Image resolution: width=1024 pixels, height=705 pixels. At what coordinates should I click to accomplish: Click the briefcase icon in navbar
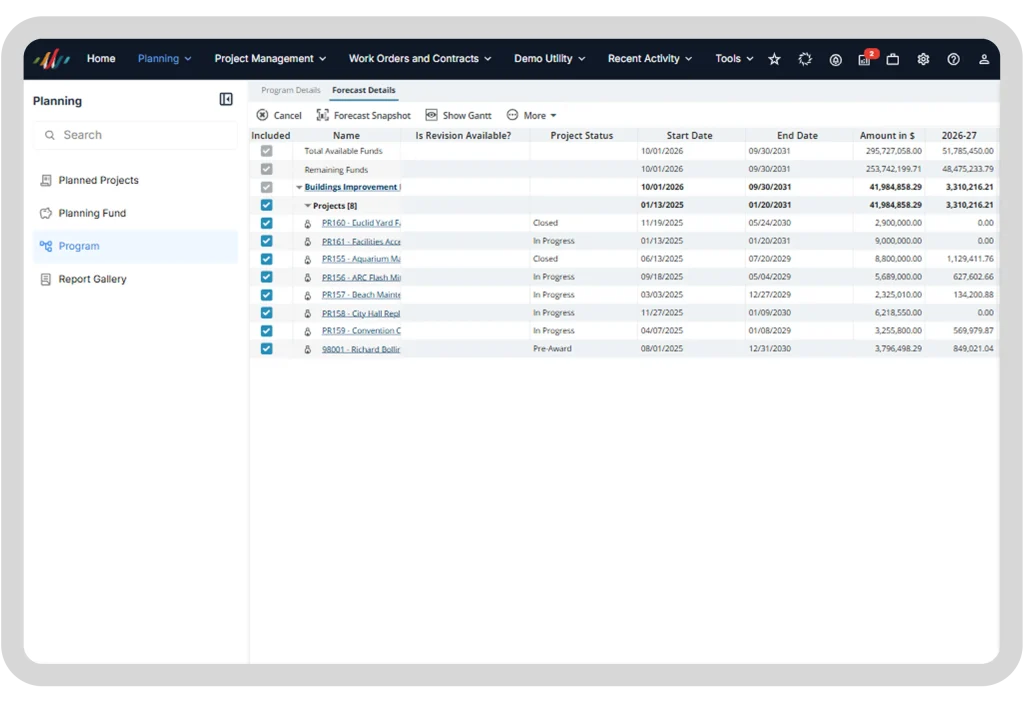893,59
